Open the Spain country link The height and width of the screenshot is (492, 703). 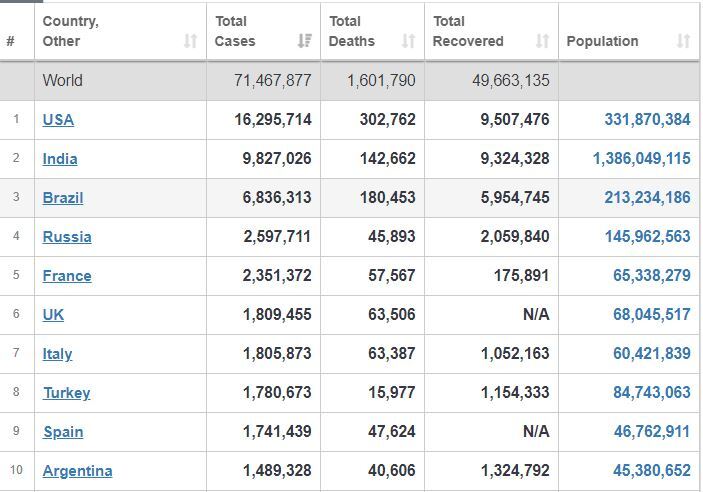pyautogui.click(x=63, y=432)
